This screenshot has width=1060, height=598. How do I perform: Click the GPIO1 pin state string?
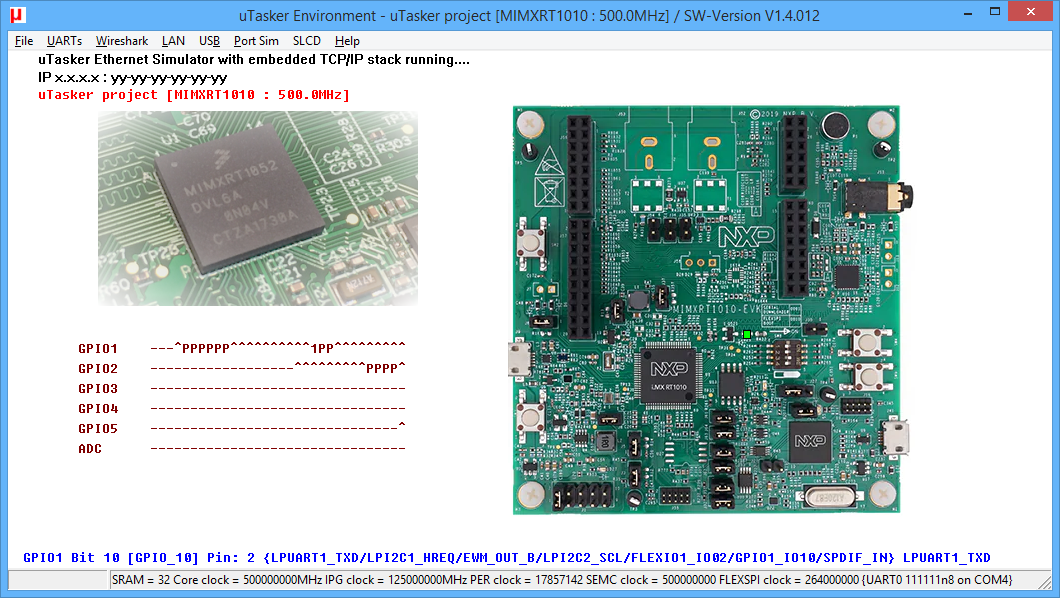click(278, 348)
